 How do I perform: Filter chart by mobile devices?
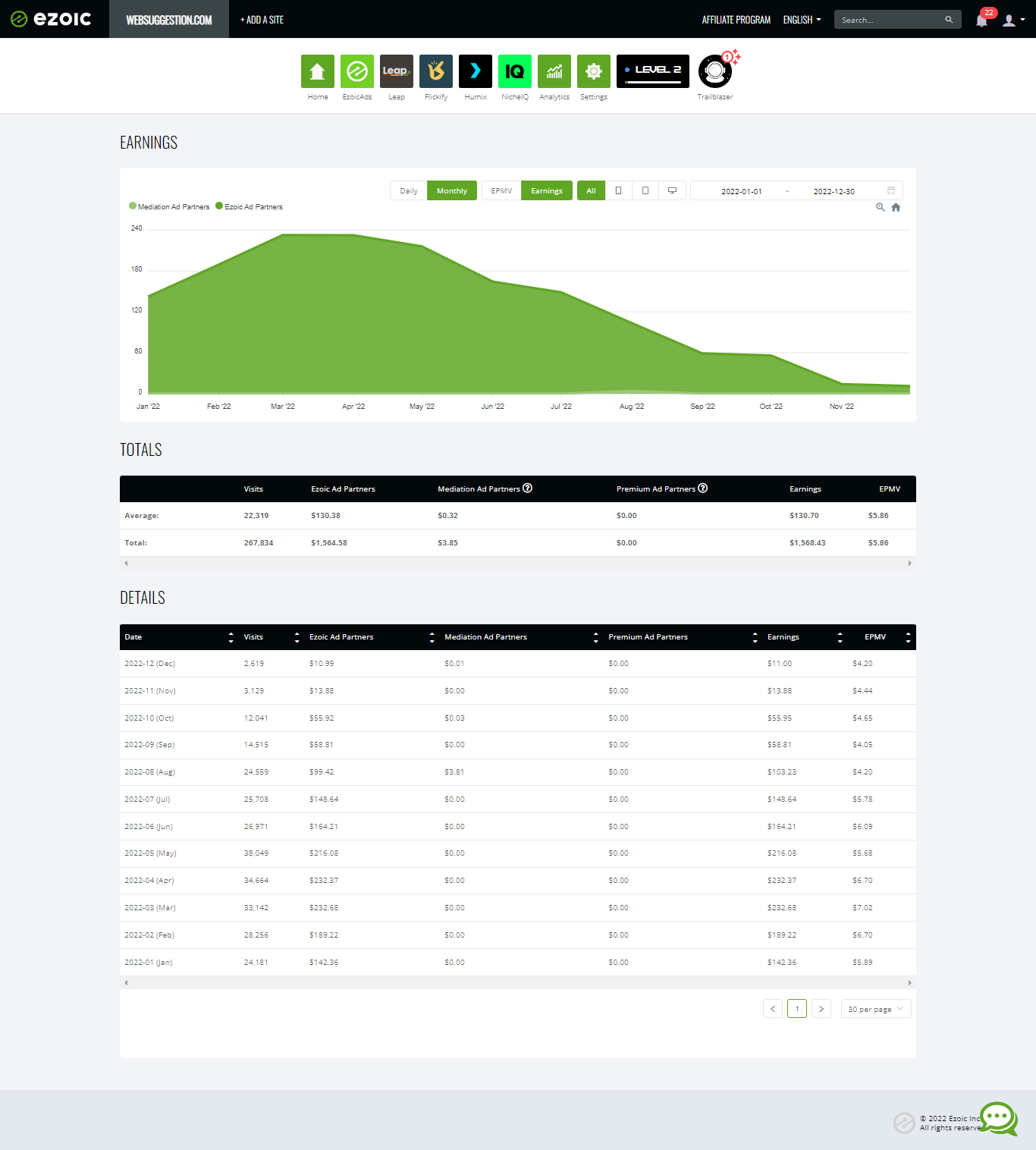619,190
